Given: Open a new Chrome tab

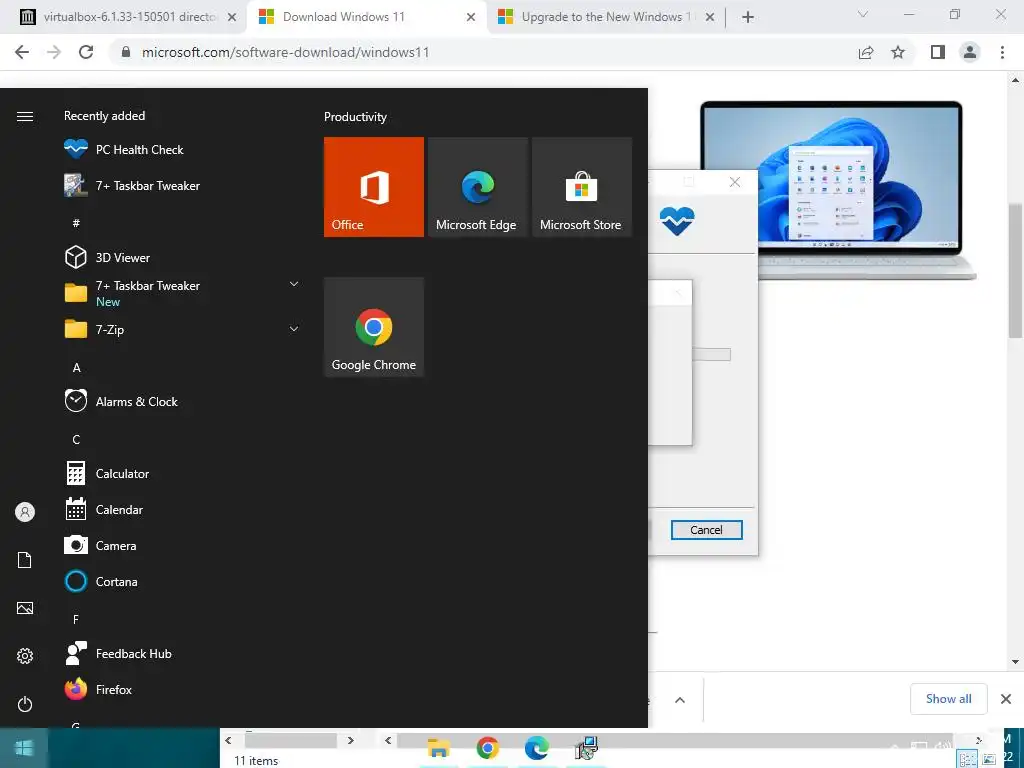Looking at the screenshot, I should [748, 17].
